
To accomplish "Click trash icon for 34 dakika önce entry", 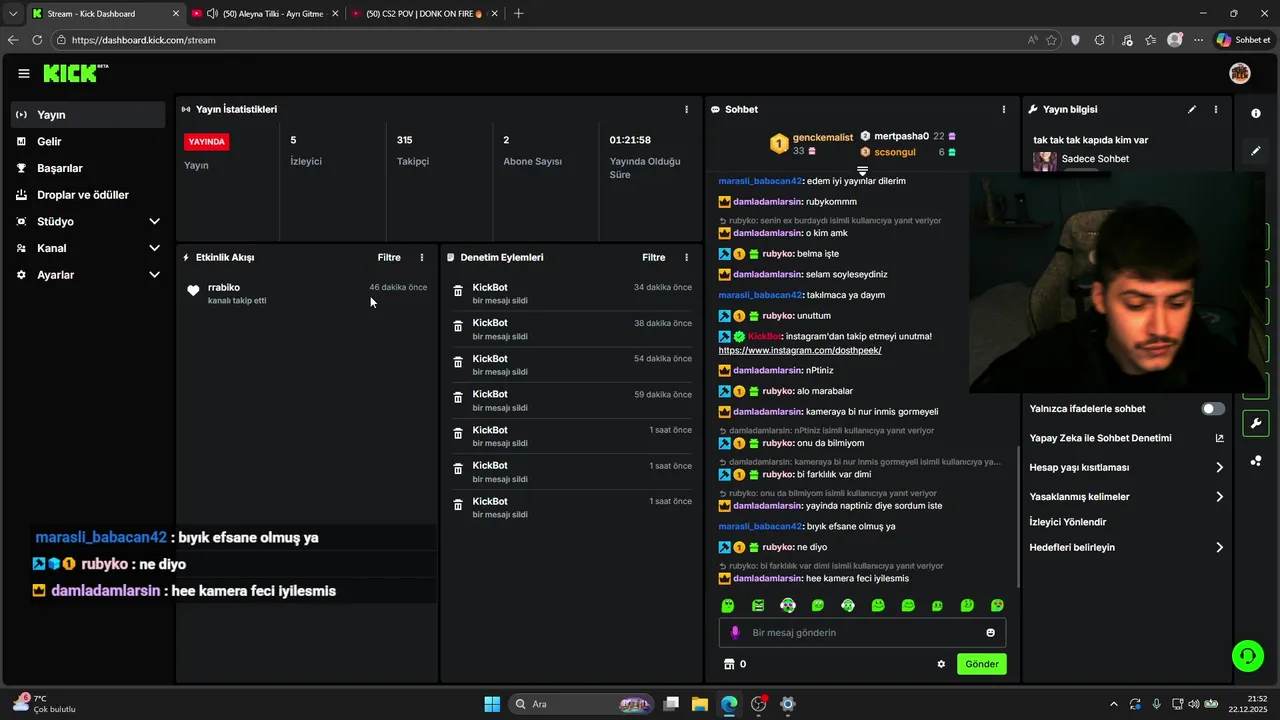I will (x=458, y=291).
